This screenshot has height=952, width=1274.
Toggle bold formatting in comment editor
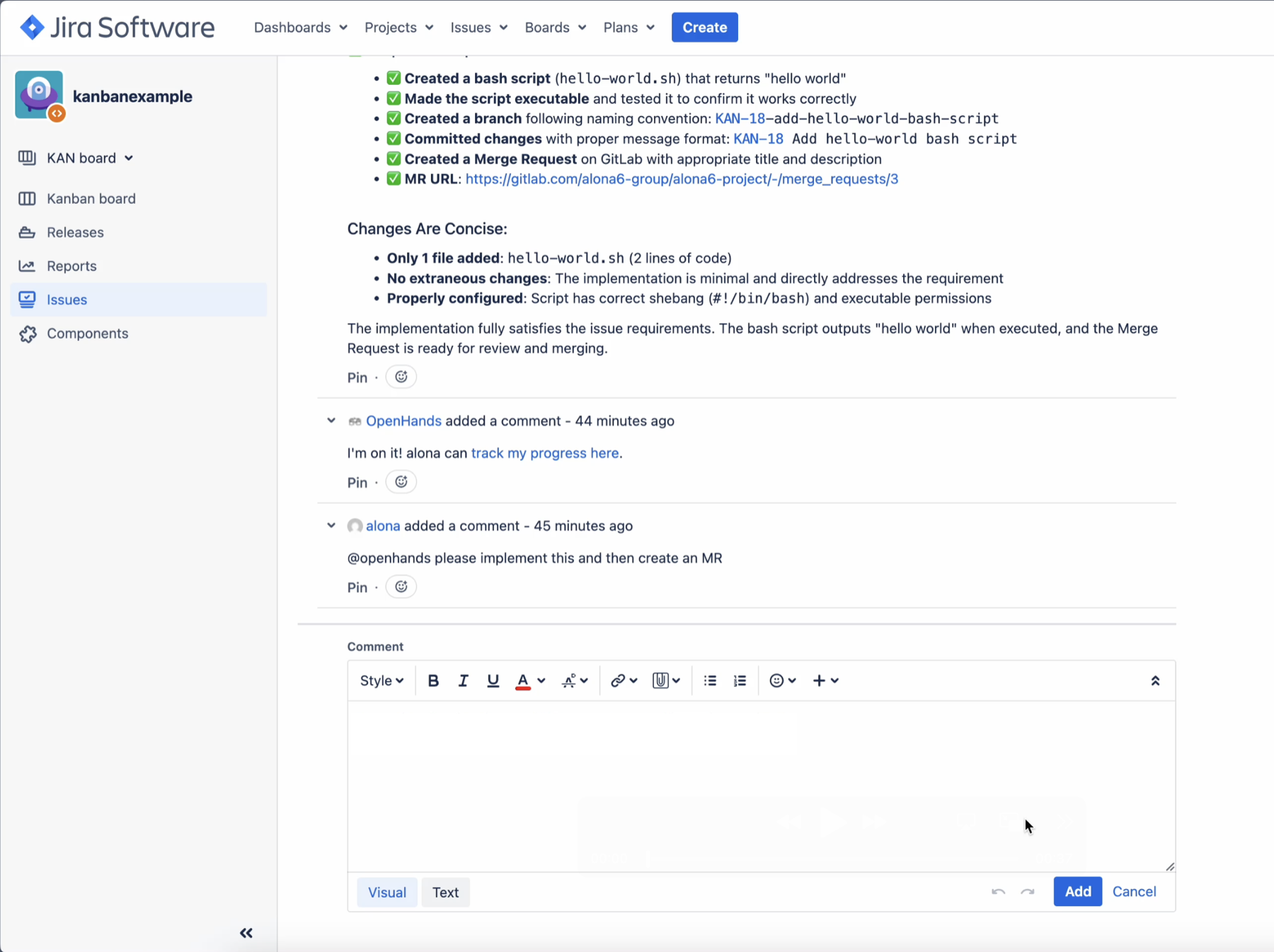[x=433, y=680]
